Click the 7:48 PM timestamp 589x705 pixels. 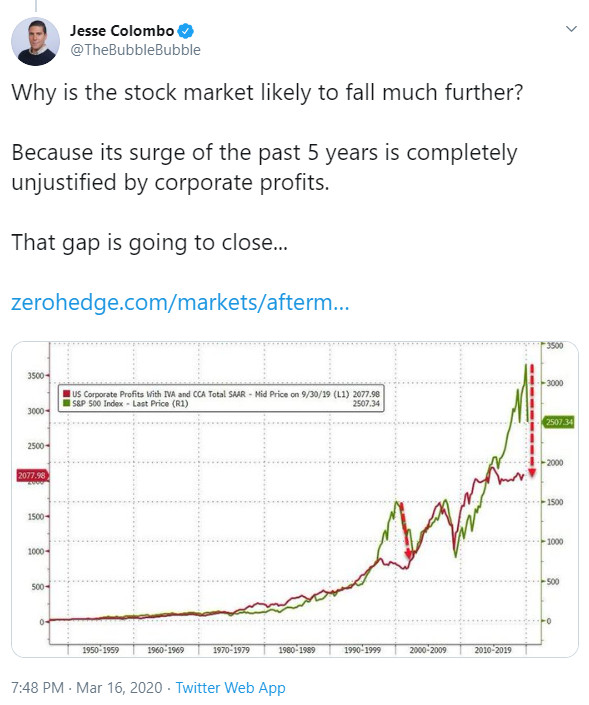(x=37, y=687)
